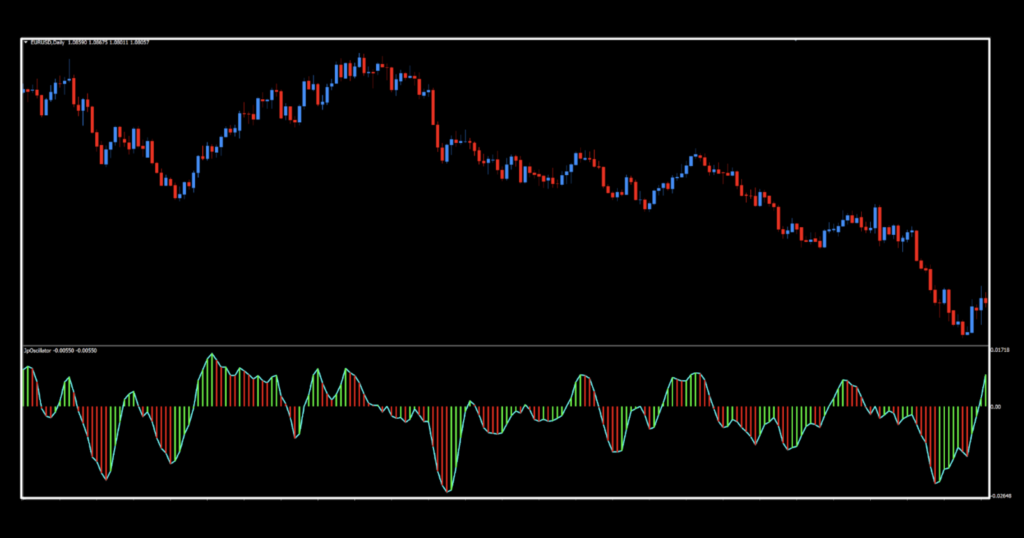Screen dimensions: 1024x538
Task: Click the final green oscillator bar at right edge
Action: 986,390
